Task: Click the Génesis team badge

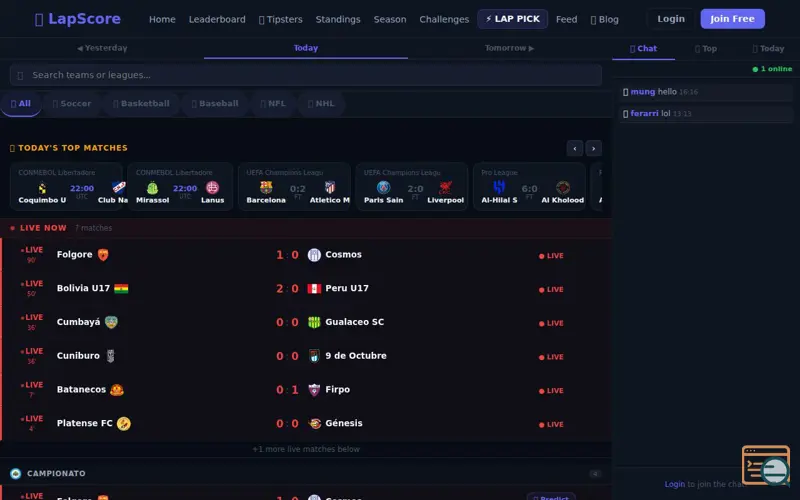Action: pyautogui.click(x=314, y=423)
